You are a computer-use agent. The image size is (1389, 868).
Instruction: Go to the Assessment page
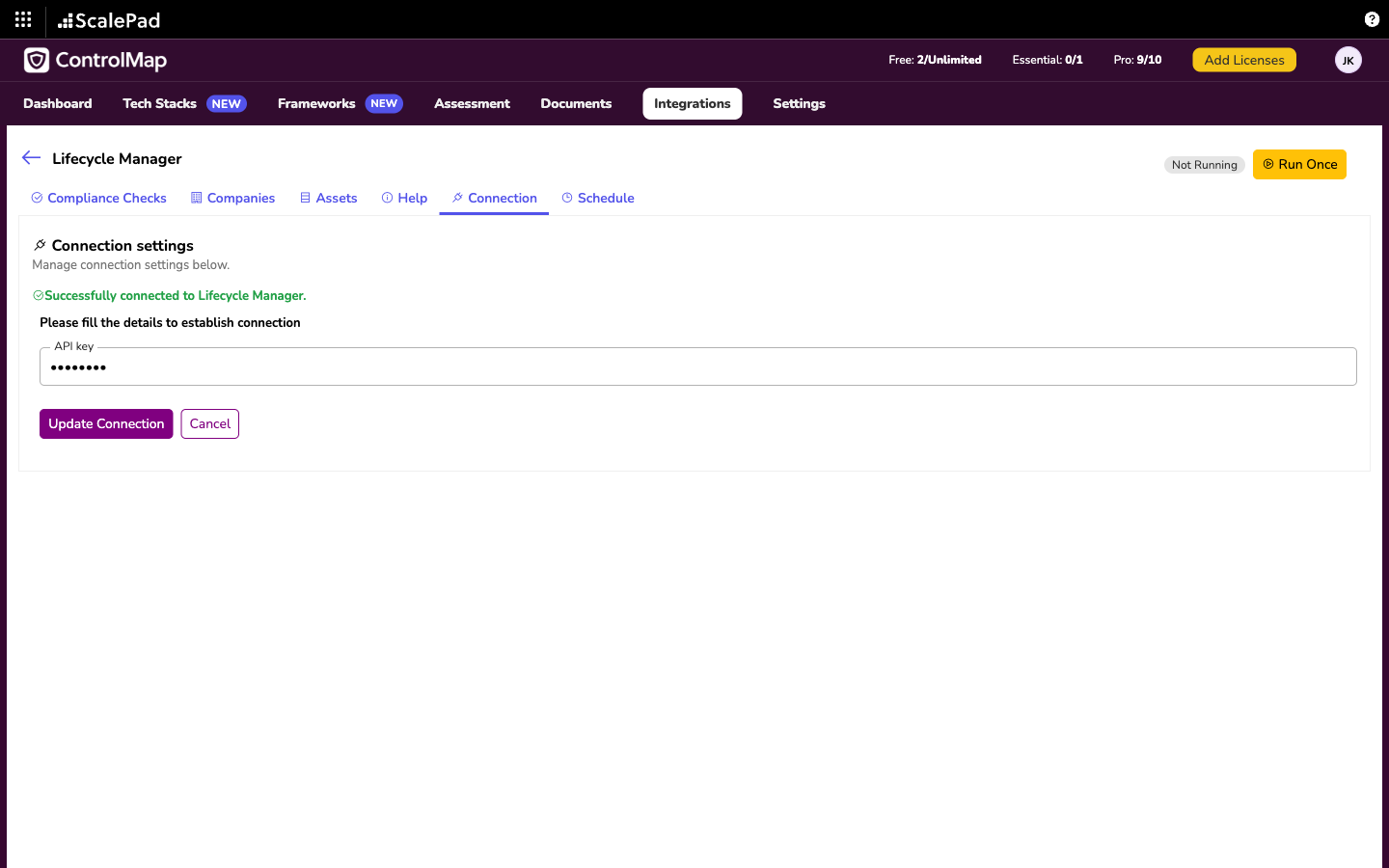pyautogui.click(x=472, y=103)
